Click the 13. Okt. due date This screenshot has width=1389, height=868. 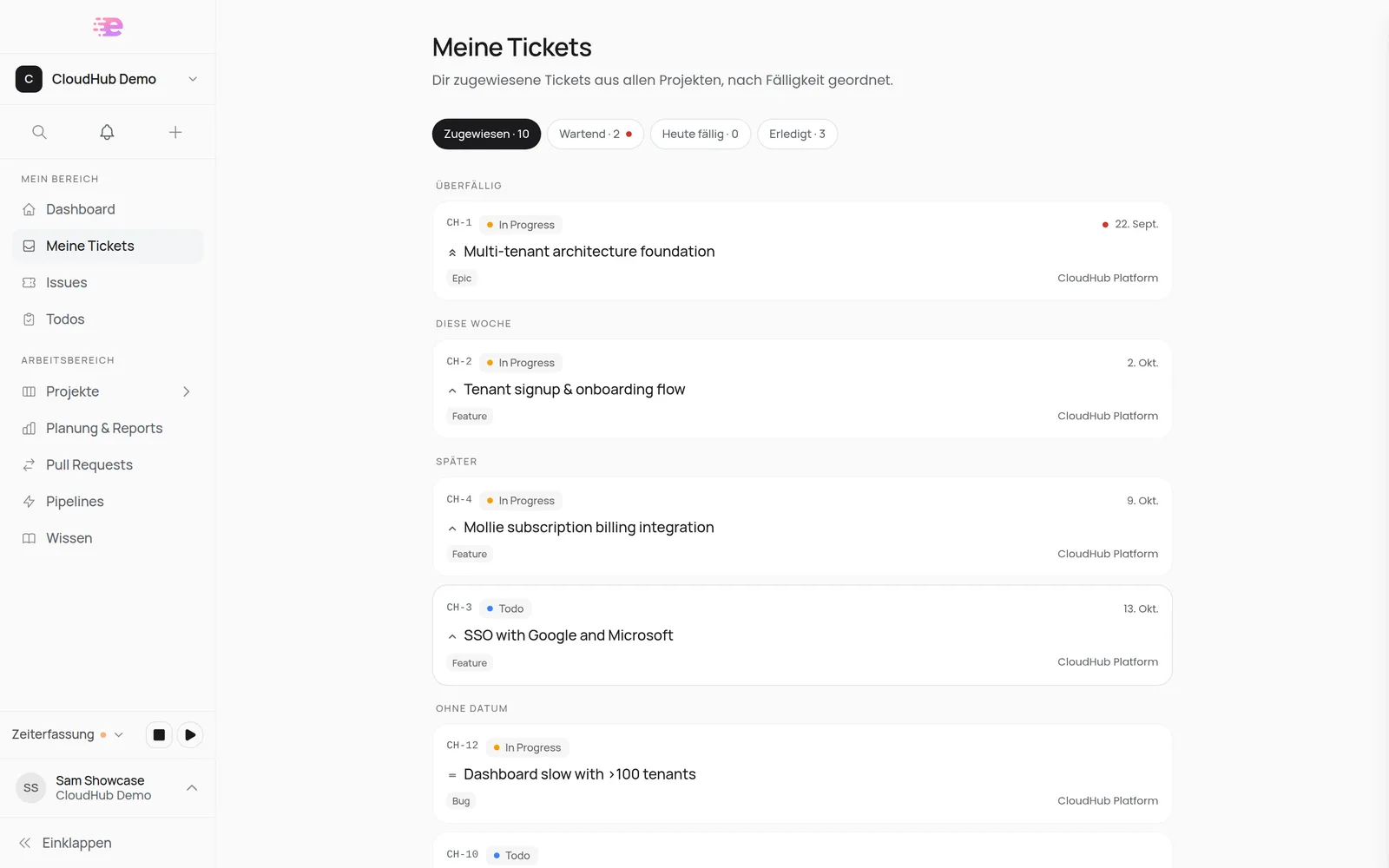[x=1141, y=608]
